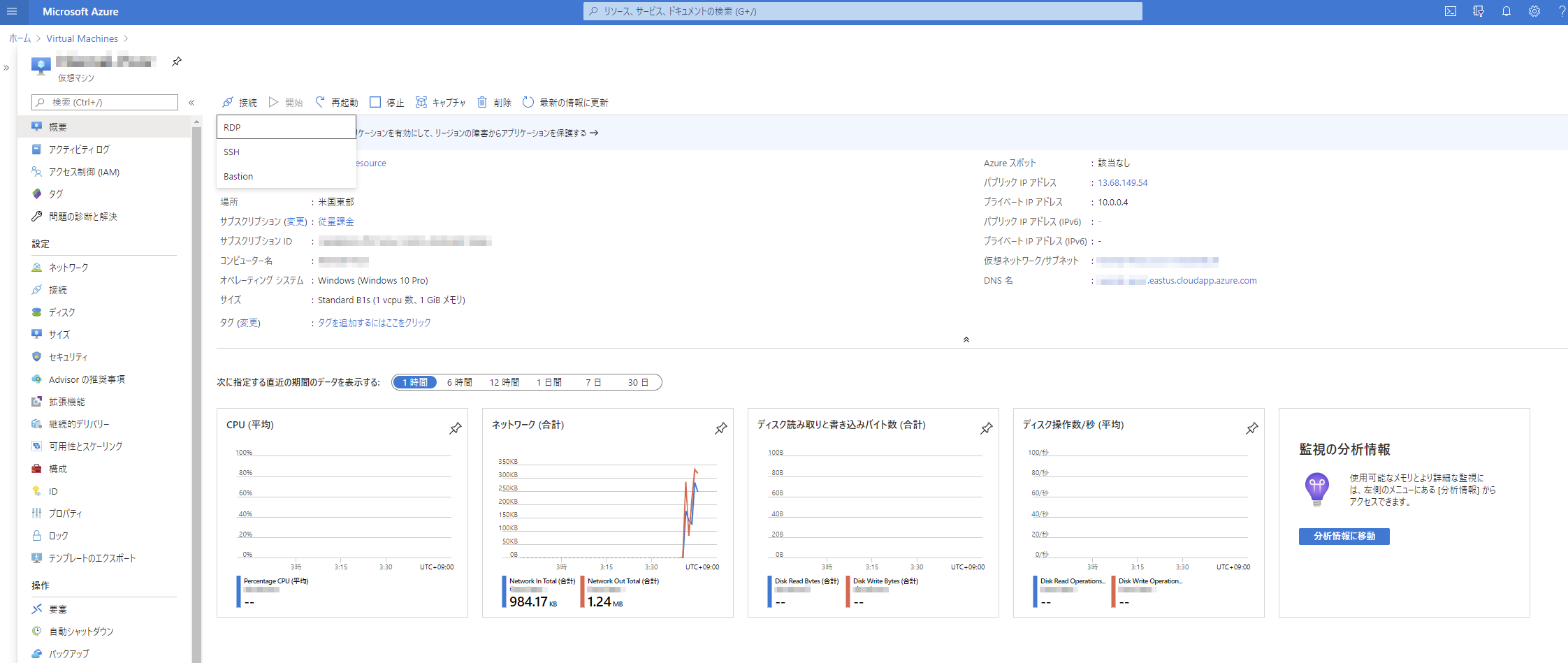Open ロック in the side menu
The image size is (1568, 663).
click(x=105, y=536)
